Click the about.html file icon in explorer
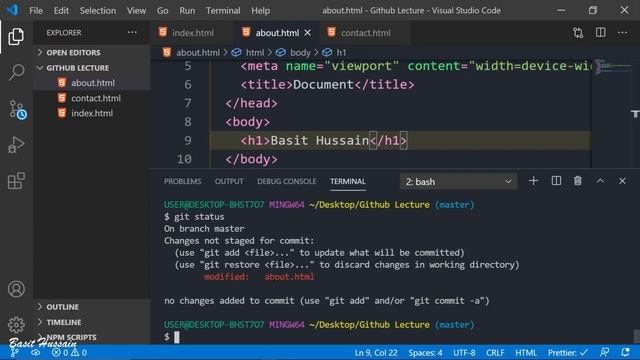Screen dimensions: 640x360 coord(62,83)
